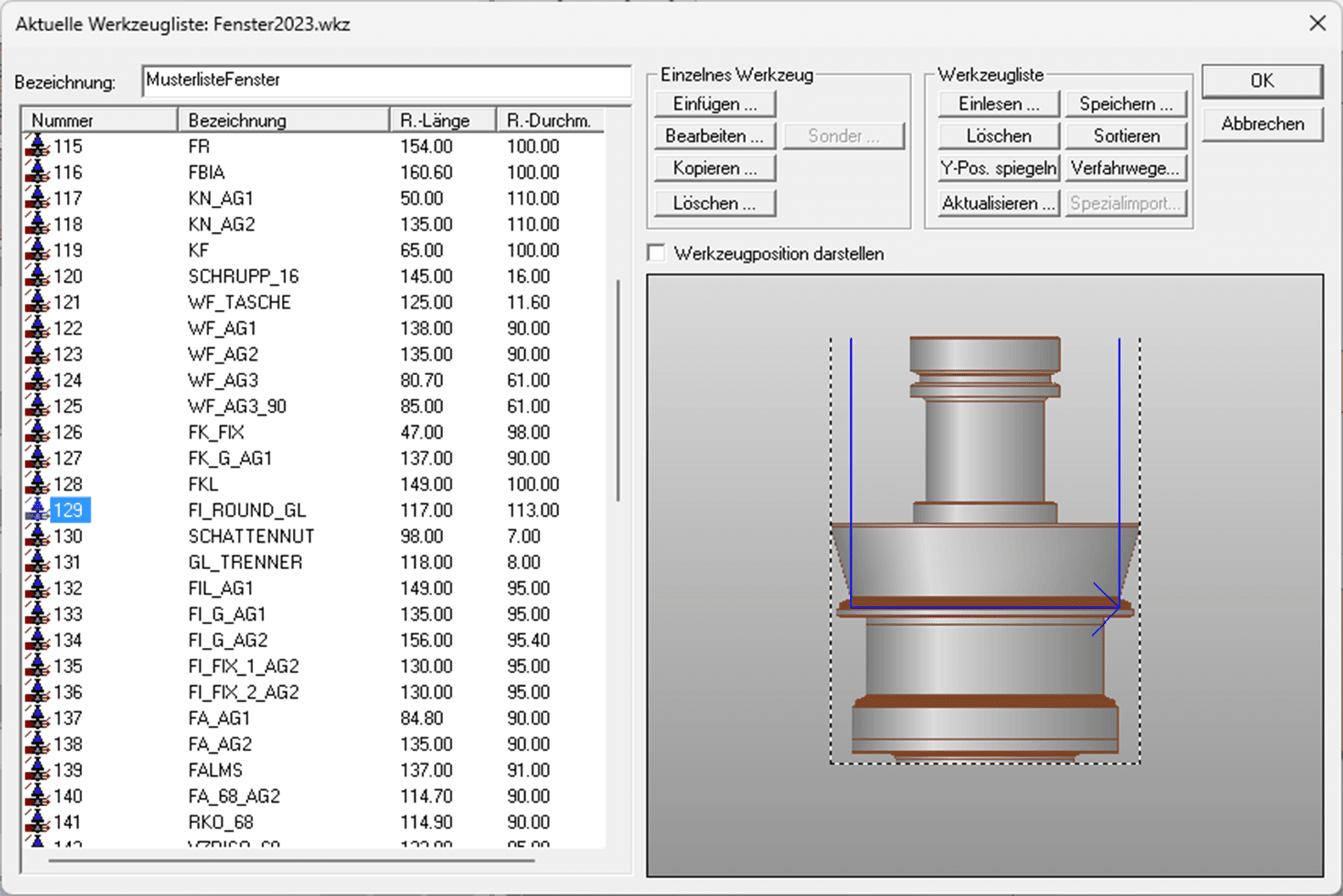
Task: Select the highlighted tool icon for 129
Action: [37, 510]
